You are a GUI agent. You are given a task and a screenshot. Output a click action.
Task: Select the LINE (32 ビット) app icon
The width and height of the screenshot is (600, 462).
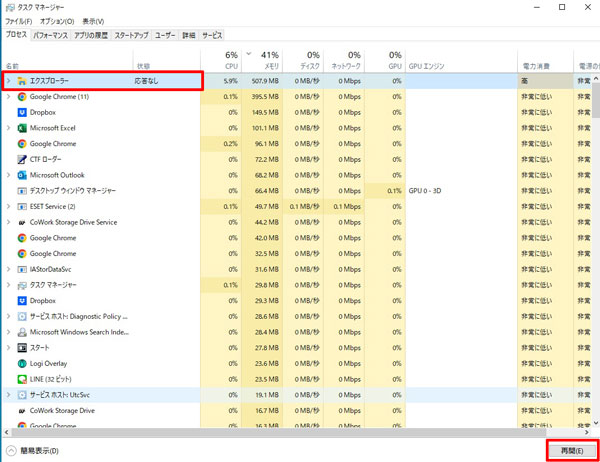click(x=21, y=379)
